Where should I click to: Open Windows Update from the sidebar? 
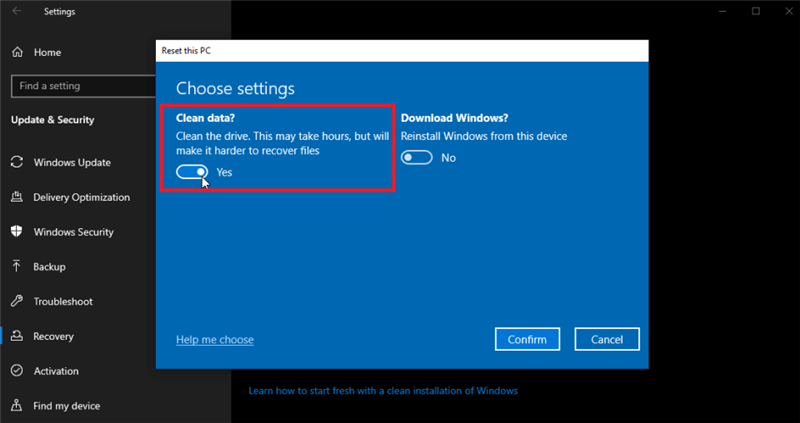[x=71, y=162]
